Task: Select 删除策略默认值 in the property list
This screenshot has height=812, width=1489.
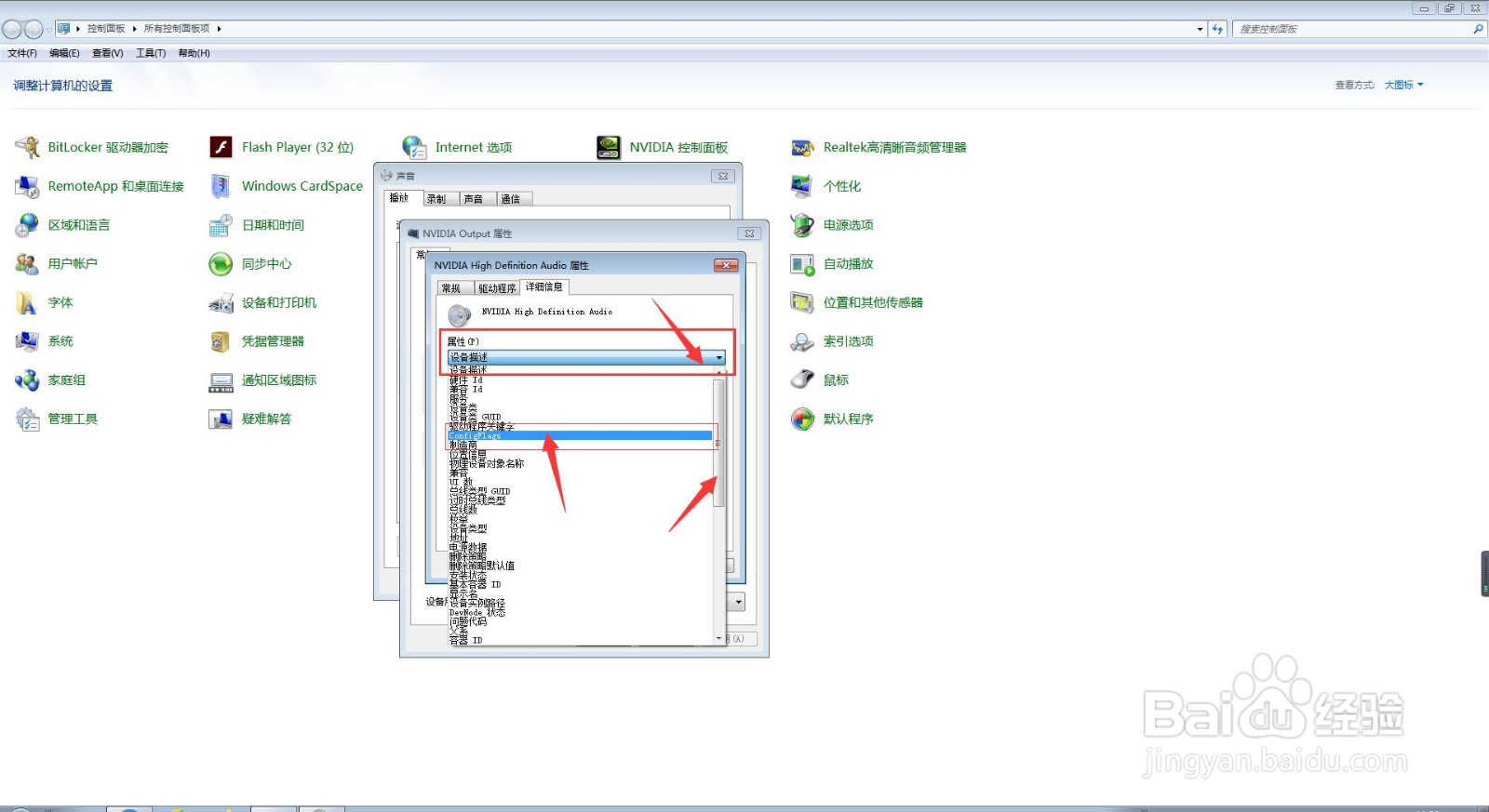Action: [x=580, y=566]
